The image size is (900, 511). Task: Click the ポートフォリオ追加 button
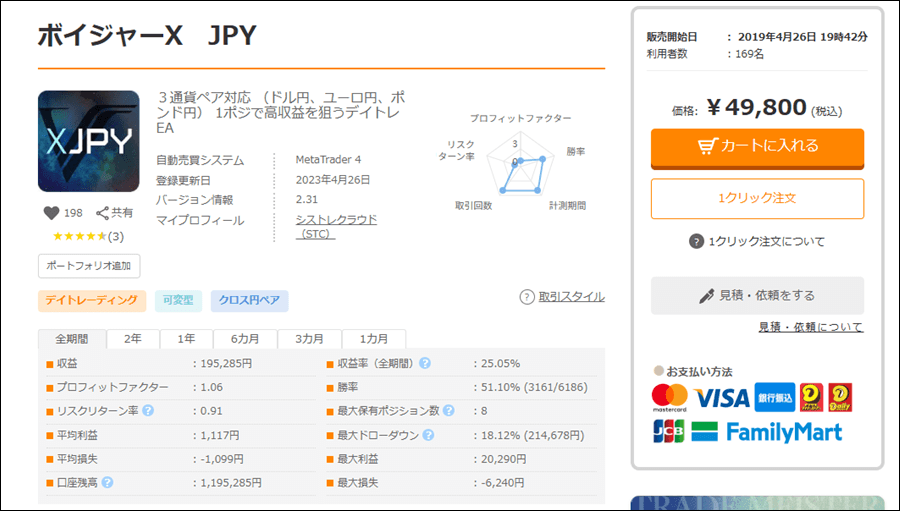pos(89,266)
